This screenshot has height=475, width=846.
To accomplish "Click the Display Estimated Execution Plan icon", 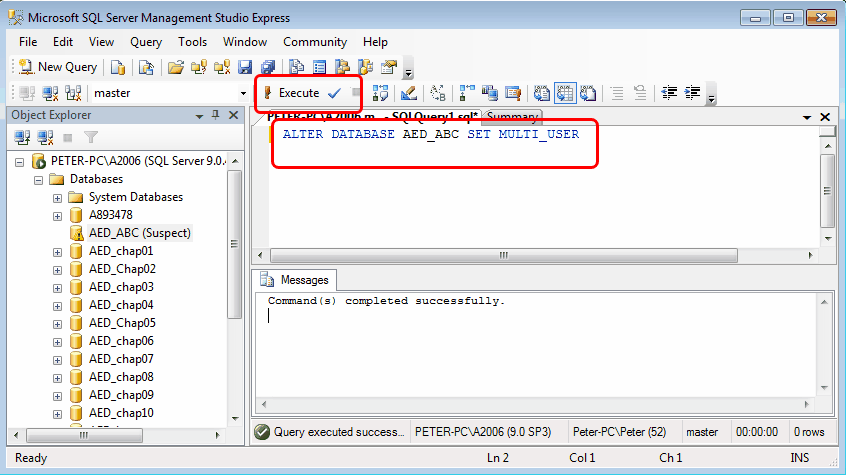I will [380, 93].
